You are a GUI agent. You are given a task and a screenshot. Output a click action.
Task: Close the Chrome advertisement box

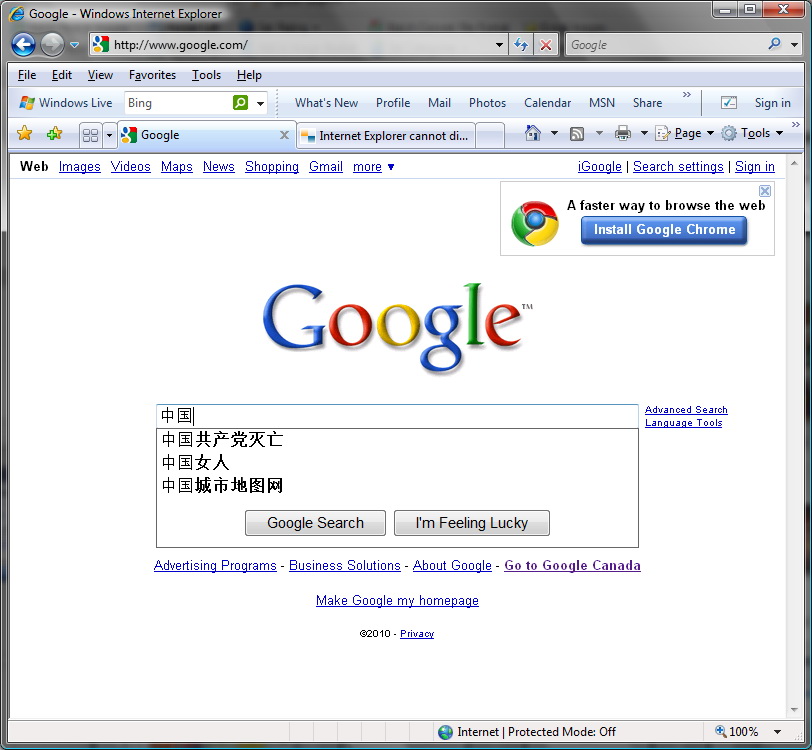765,191
